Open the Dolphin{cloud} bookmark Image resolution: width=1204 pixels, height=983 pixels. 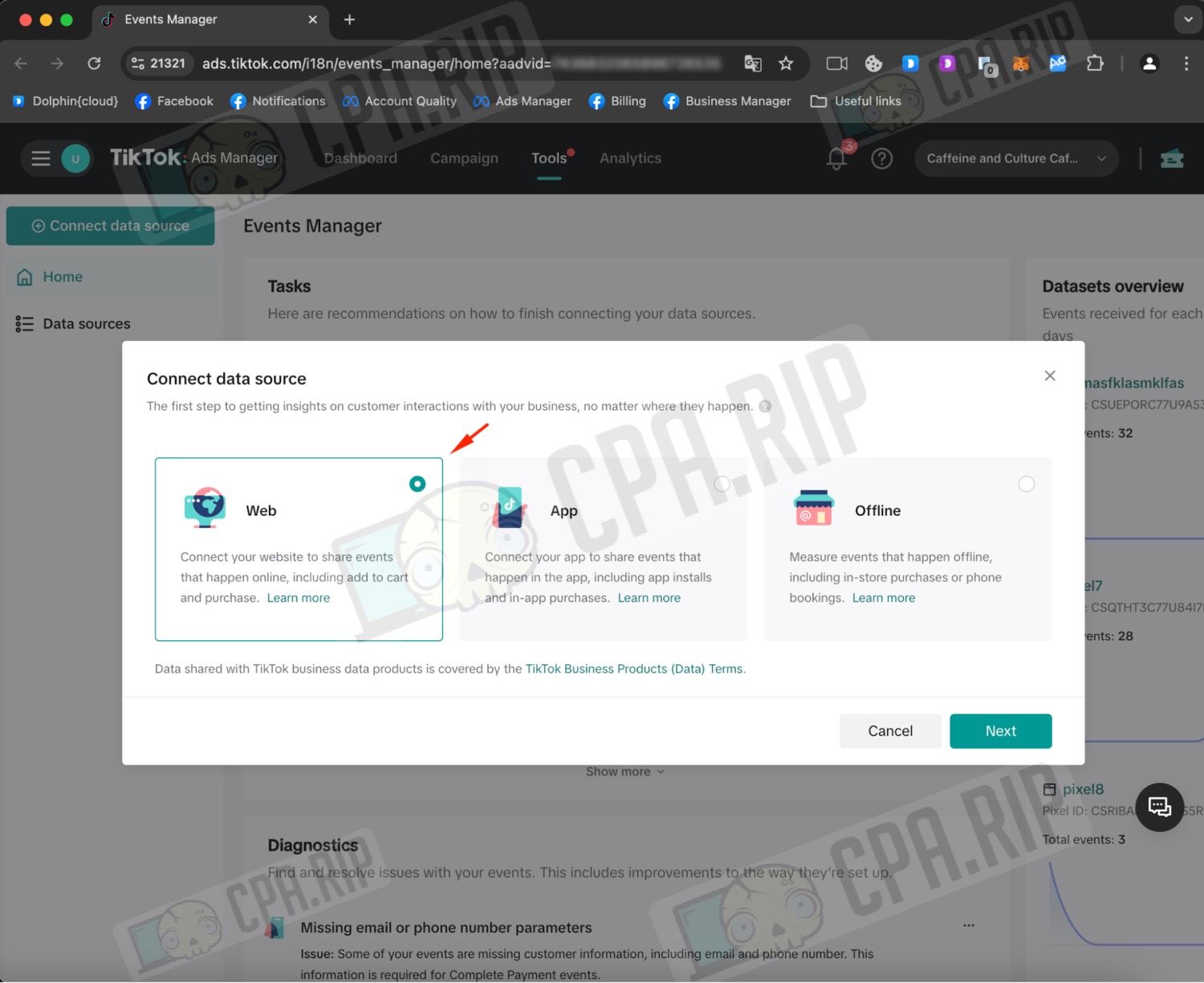pos(66,101)
